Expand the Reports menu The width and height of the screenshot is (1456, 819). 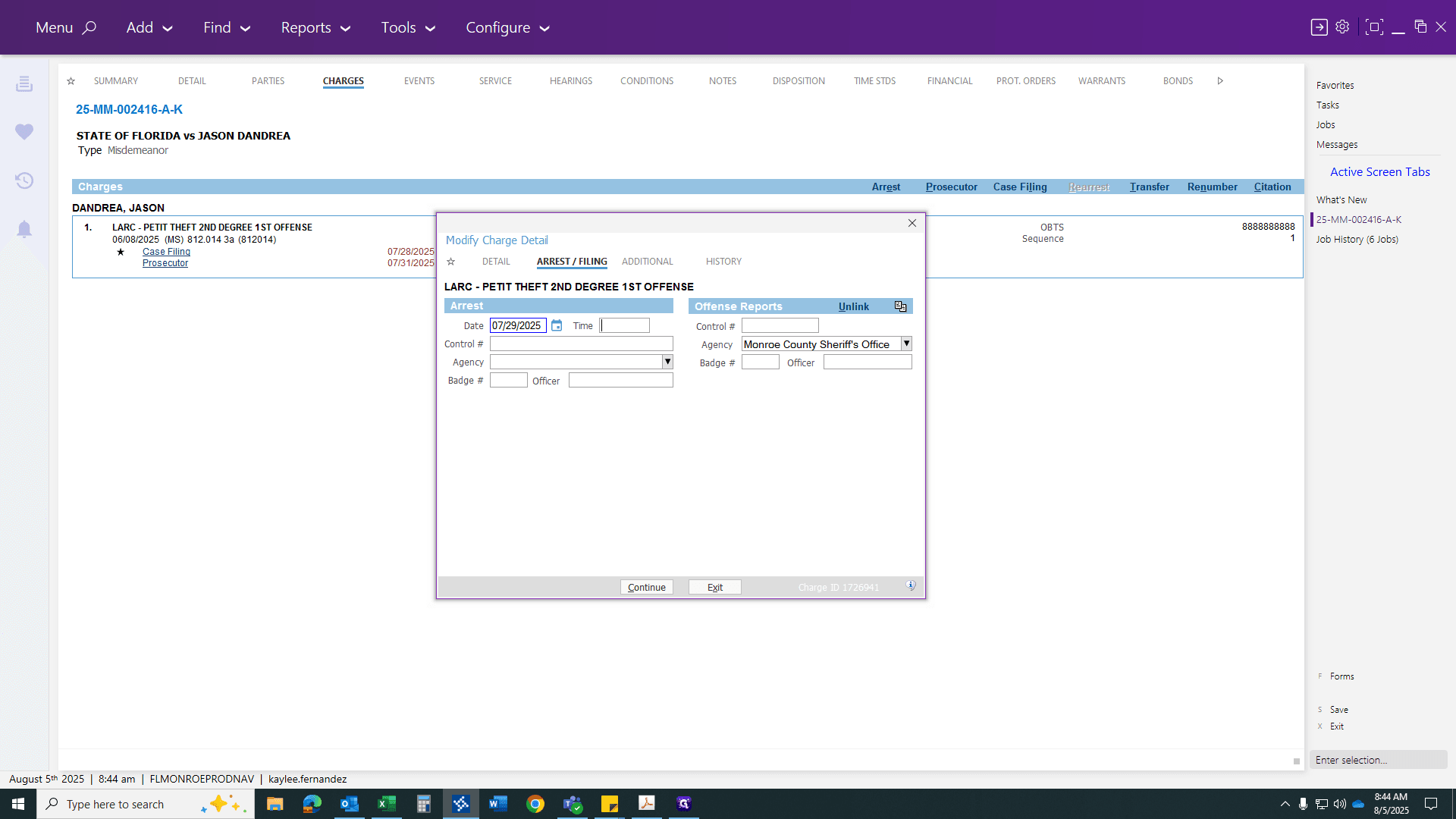[315, 27]
